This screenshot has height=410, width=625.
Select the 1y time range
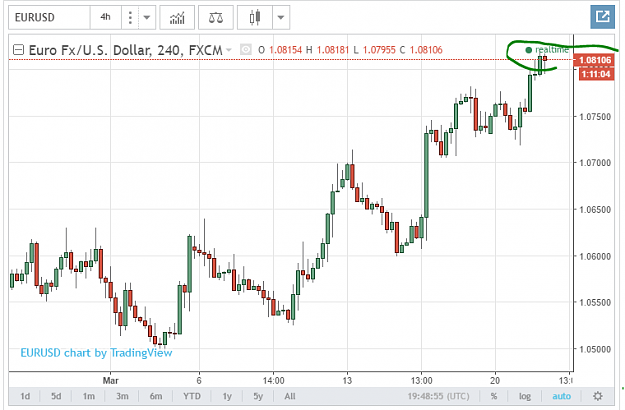pyautogui.click(x=227, y=396)
